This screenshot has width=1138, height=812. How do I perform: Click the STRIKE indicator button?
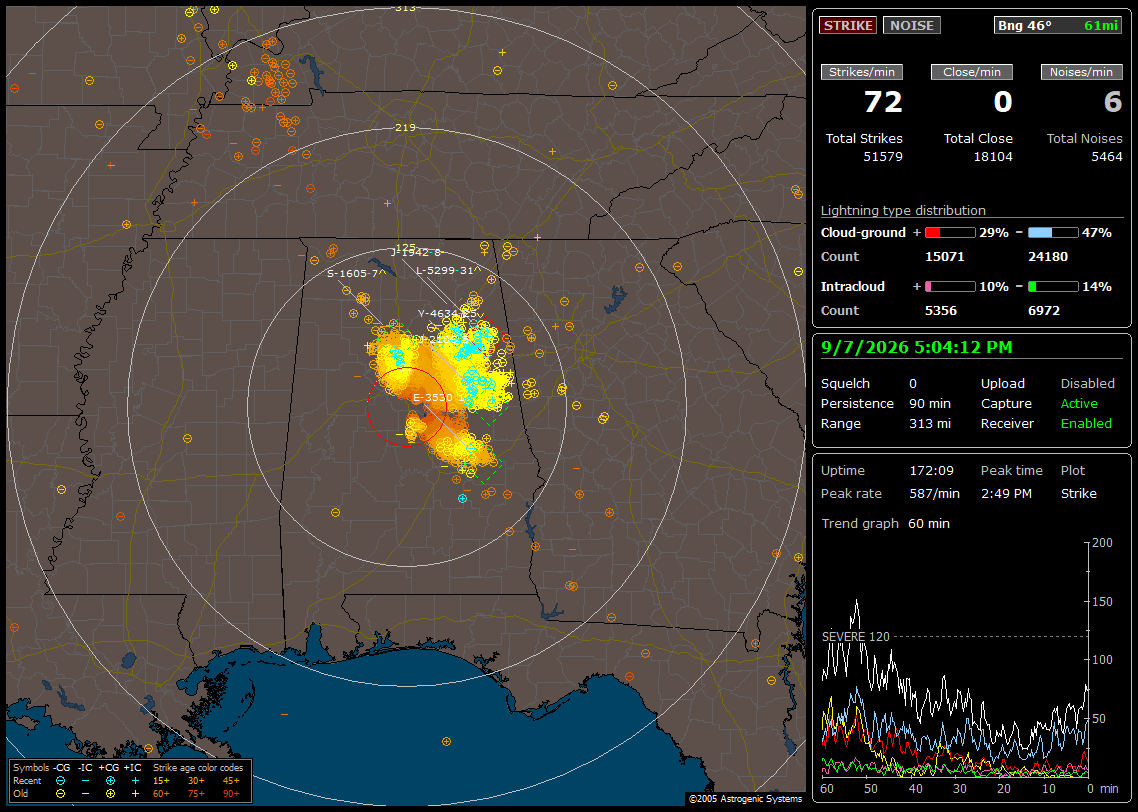848,25
